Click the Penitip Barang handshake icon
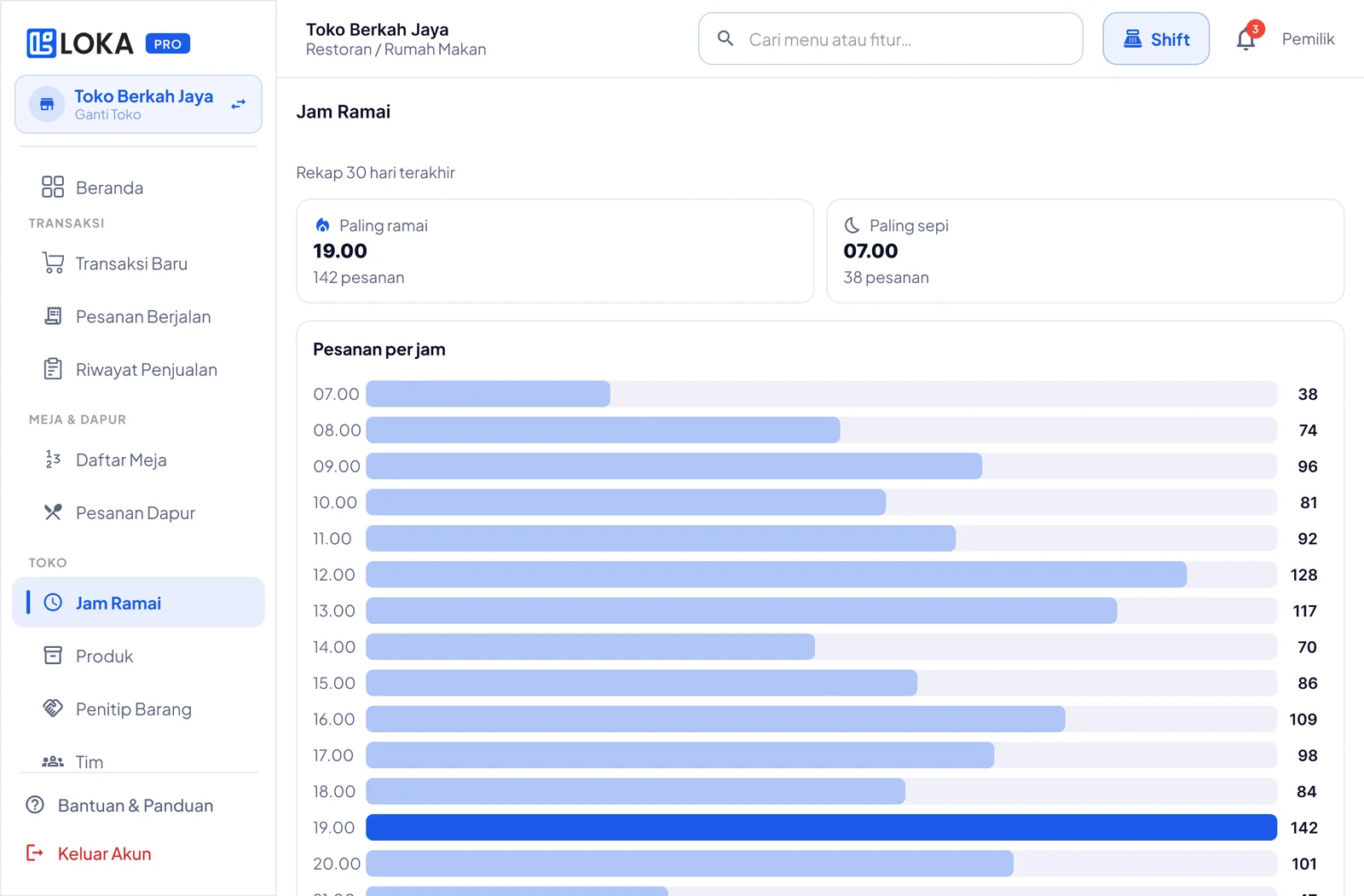Screen dimensions: 1364x896 point(53,708)
